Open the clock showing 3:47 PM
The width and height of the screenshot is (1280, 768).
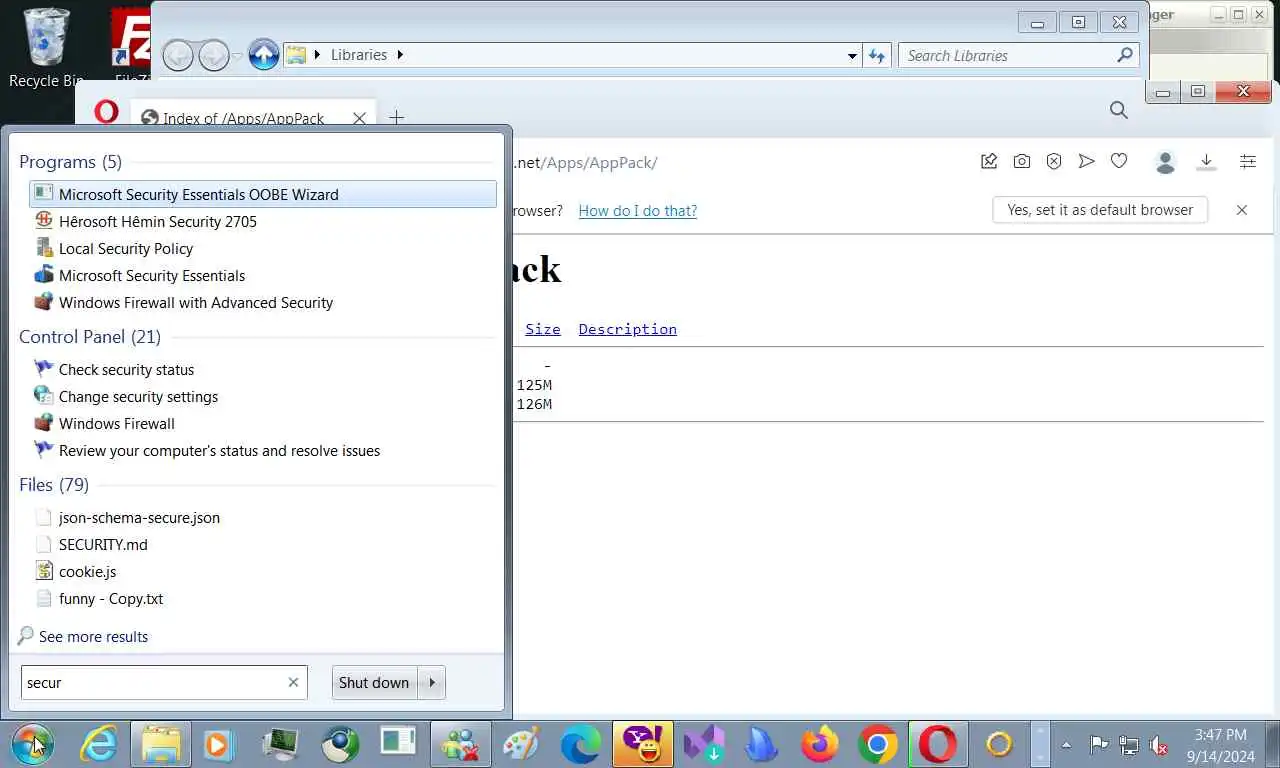(1220, 745)
